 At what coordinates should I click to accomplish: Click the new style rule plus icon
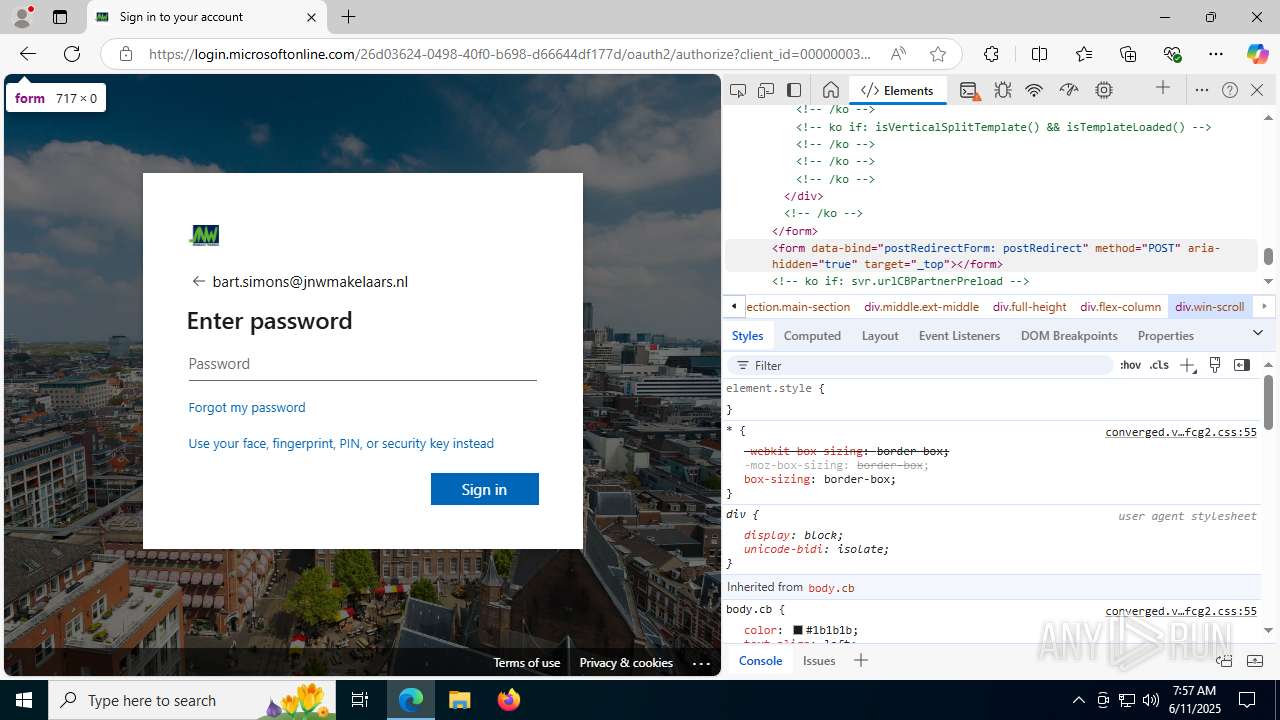[1187, 365]
